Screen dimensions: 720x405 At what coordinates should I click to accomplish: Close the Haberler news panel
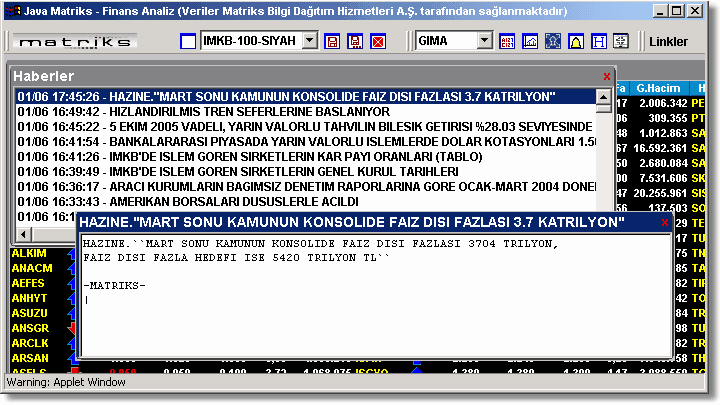click(x=607, y=77)
